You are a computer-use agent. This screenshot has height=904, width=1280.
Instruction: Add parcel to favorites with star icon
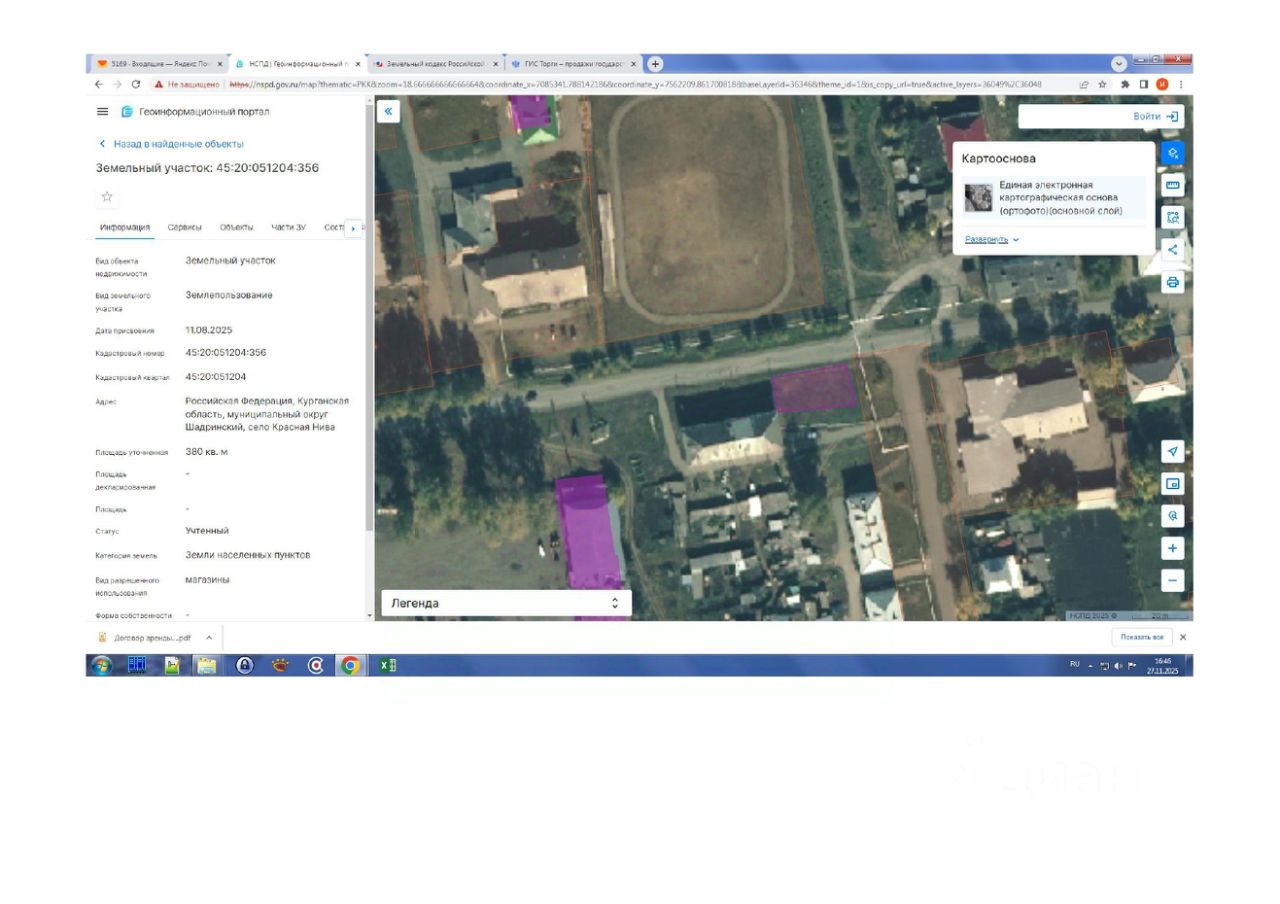coord(107,196)
